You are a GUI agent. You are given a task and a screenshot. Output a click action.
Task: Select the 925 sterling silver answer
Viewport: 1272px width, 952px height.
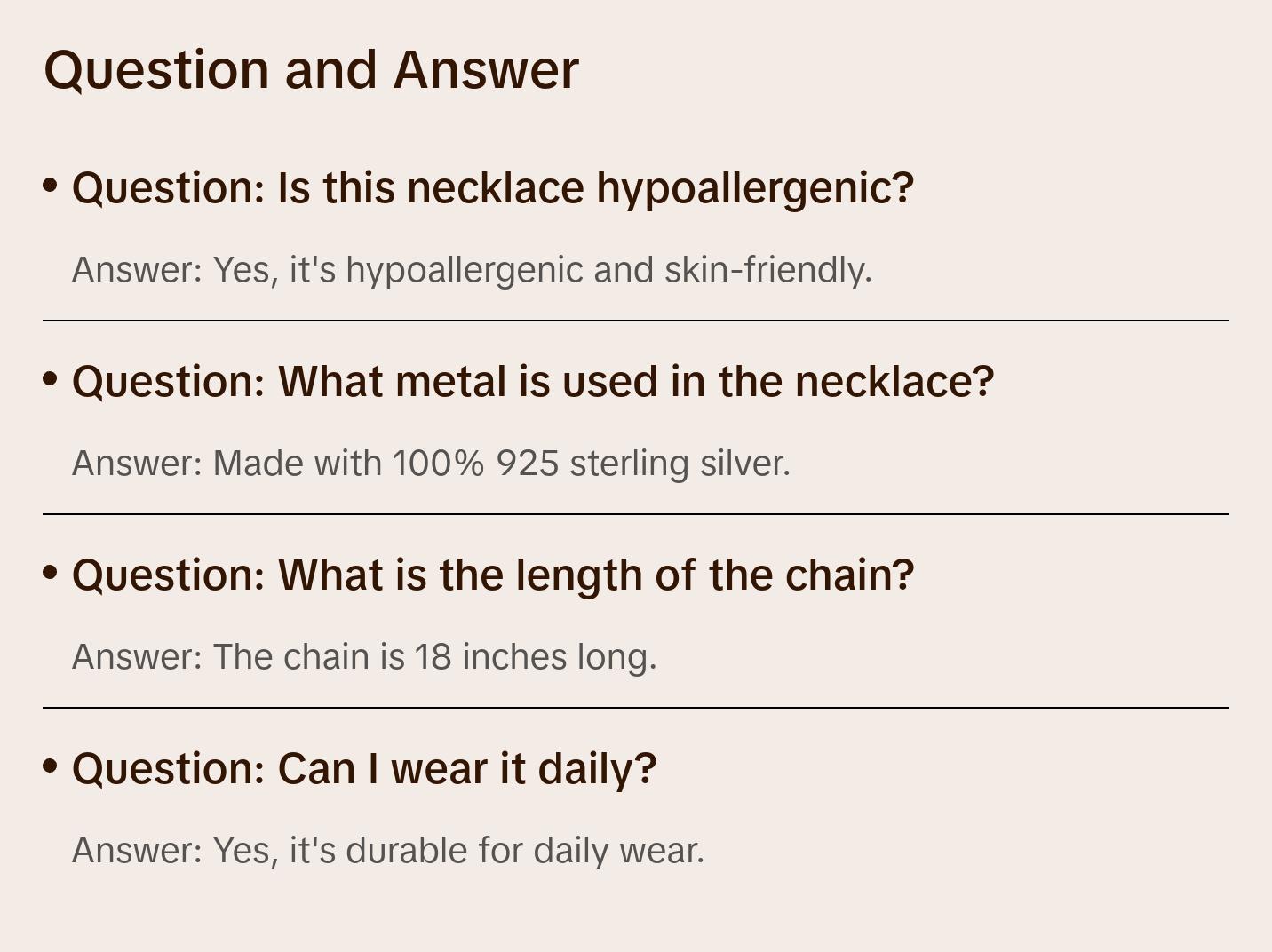tap(431, 464)
